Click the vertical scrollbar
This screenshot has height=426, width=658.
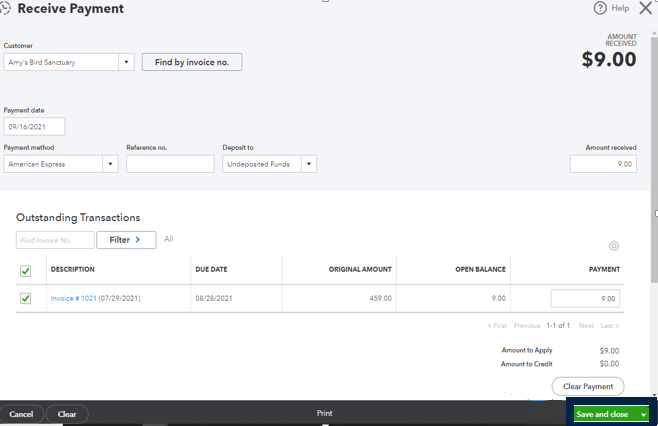pos(654,159)
